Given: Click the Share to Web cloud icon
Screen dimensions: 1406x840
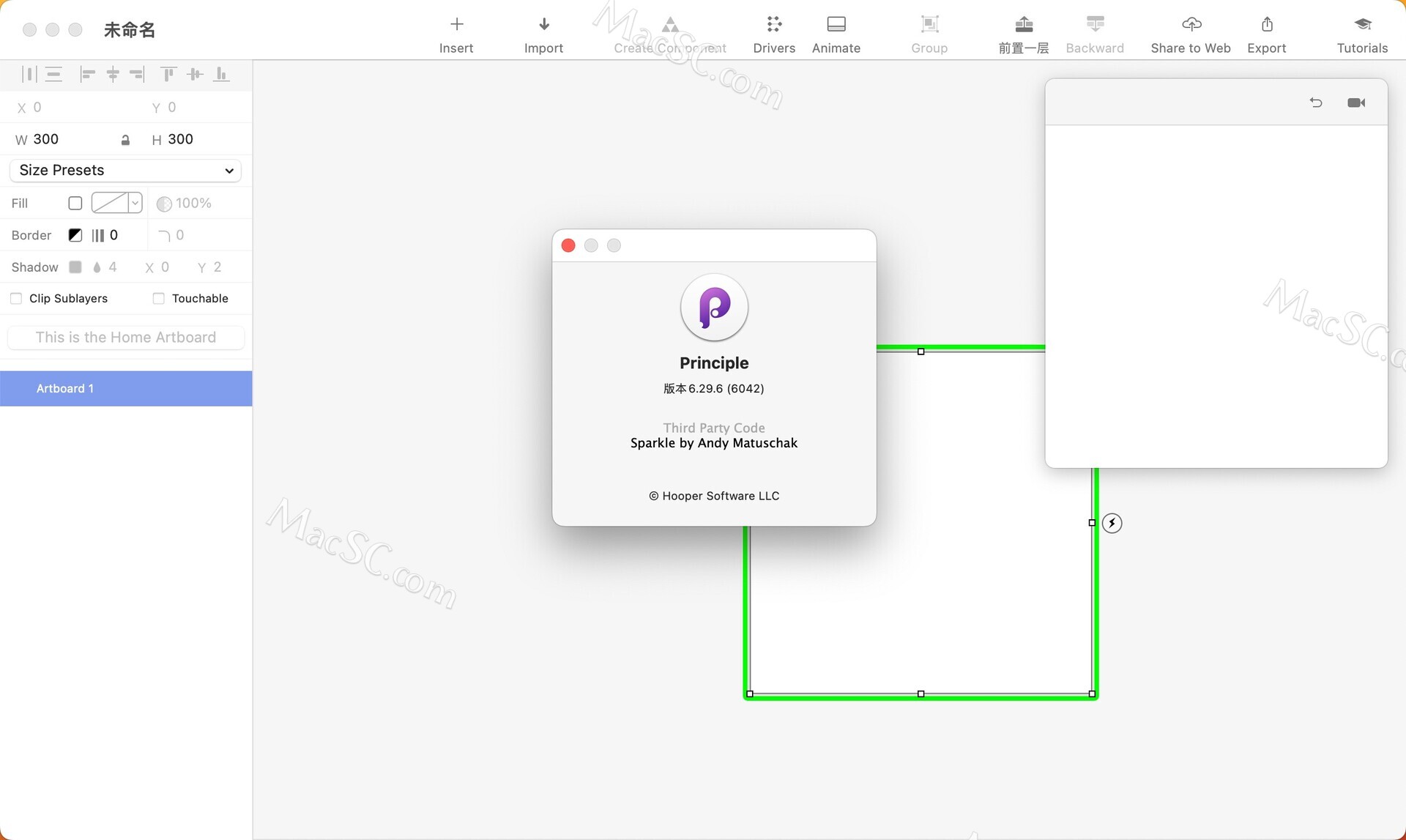Looking at the screenshot, I should pyautogui.click(x=1191, y=25).
